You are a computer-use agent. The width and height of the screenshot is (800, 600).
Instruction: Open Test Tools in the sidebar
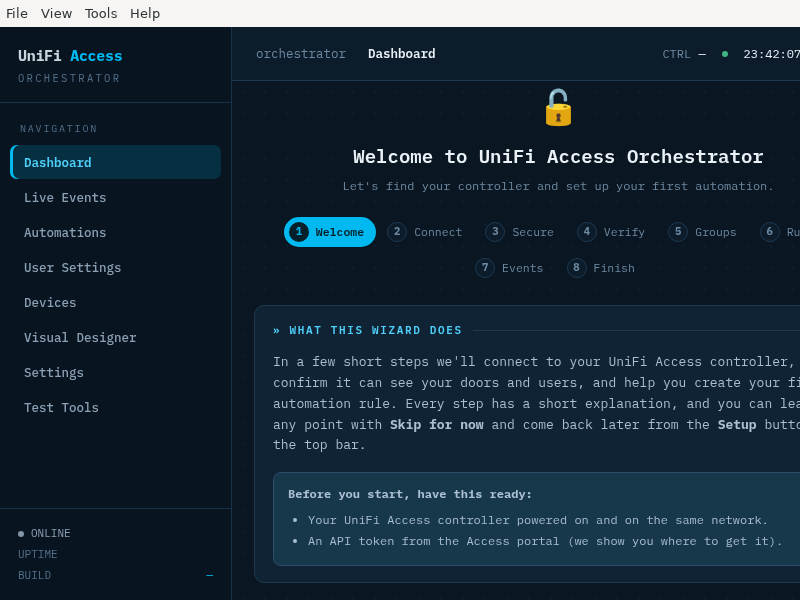115,408
